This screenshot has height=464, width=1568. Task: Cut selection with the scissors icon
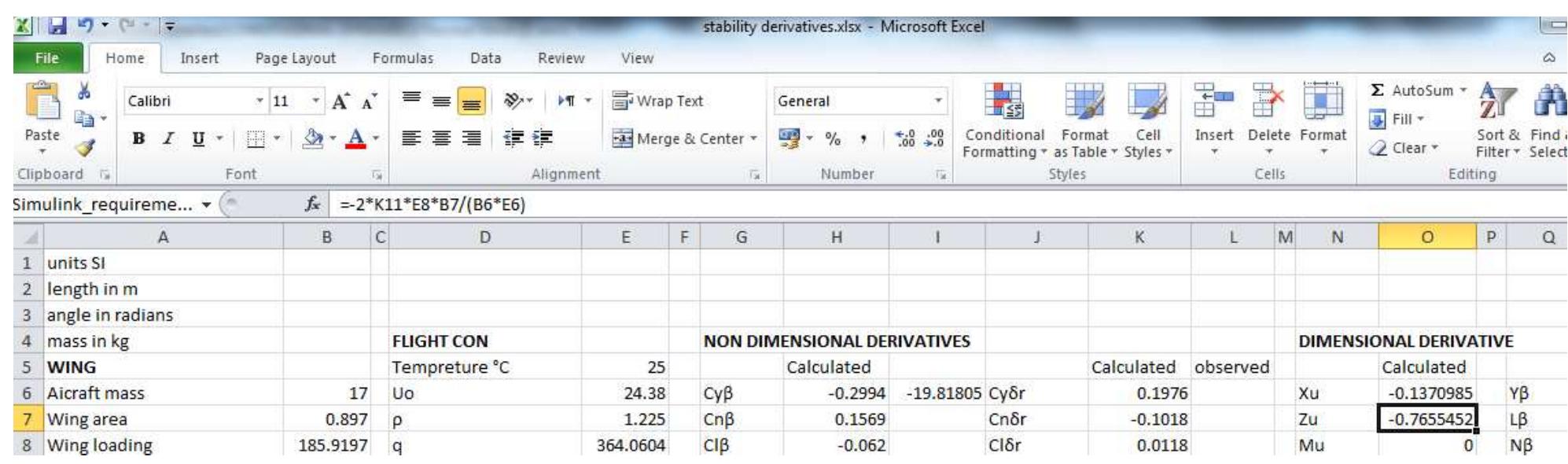click(83, 92)
